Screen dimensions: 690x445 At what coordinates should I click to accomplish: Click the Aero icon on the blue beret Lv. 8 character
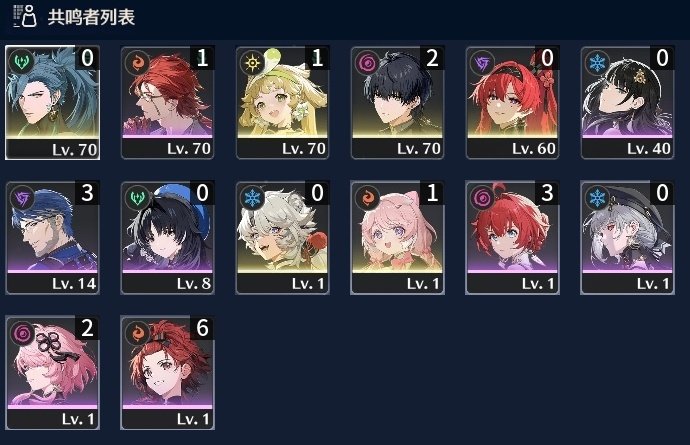click(137, 198)
